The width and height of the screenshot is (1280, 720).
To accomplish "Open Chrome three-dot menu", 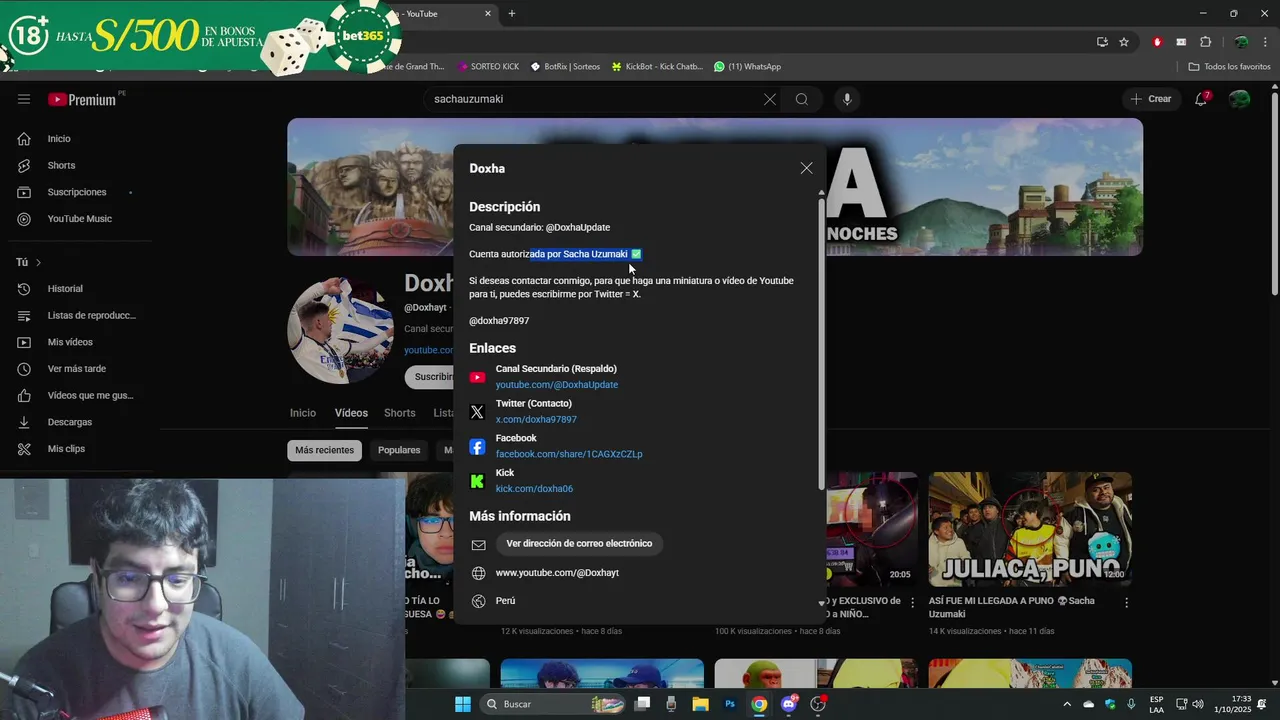I will (x=1266, y=42).
